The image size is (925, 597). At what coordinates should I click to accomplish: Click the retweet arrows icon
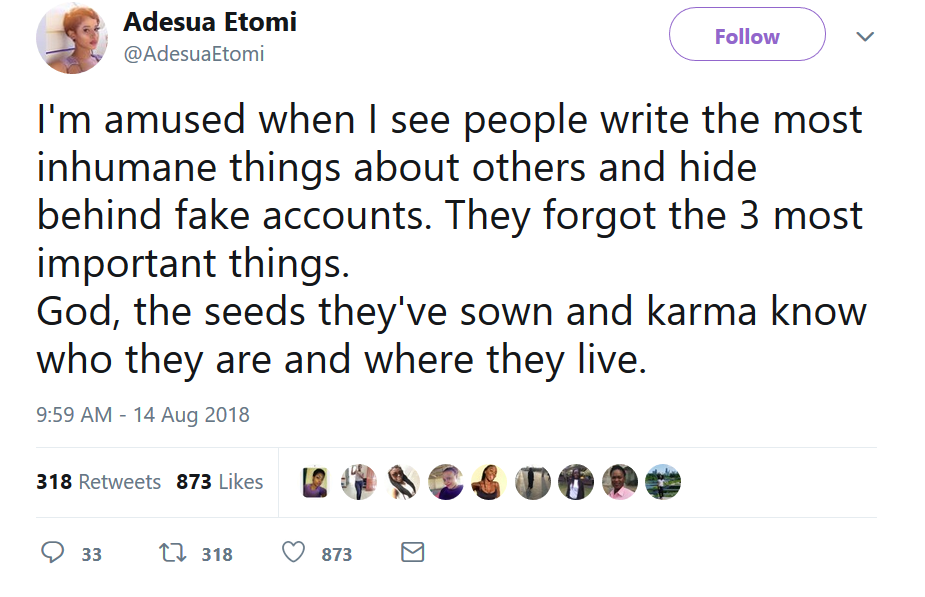coord(171,552)
